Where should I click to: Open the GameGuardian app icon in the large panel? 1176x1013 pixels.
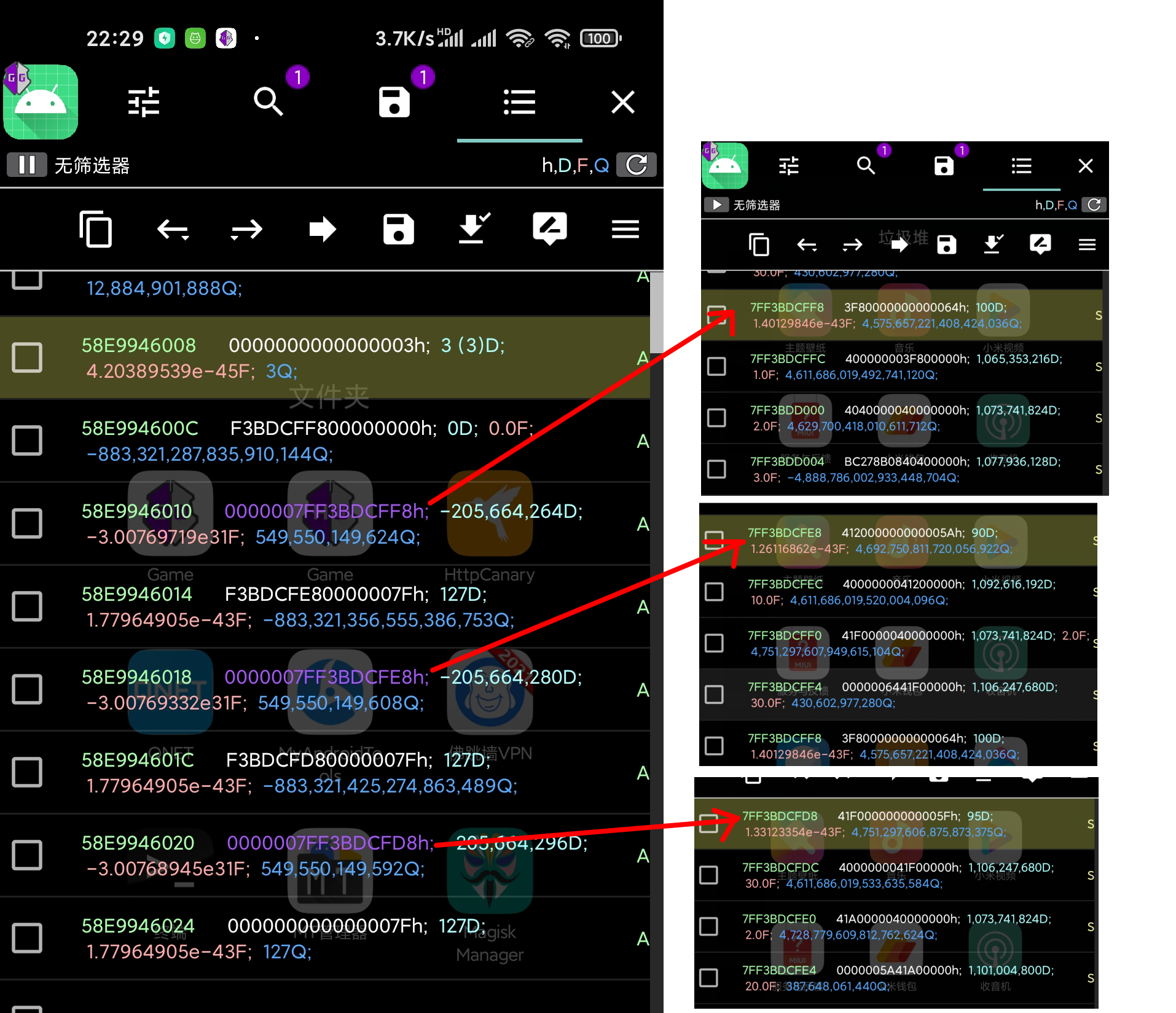[x=41, y=101]
